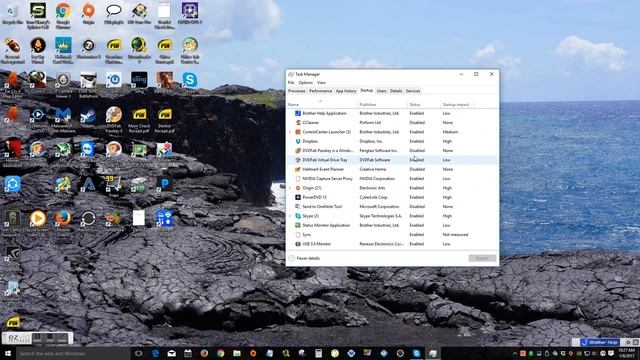Click the Search the web and Windows box
Image resolution: width=640 pixels, height=360 pixels.
[x=73, y=353]
